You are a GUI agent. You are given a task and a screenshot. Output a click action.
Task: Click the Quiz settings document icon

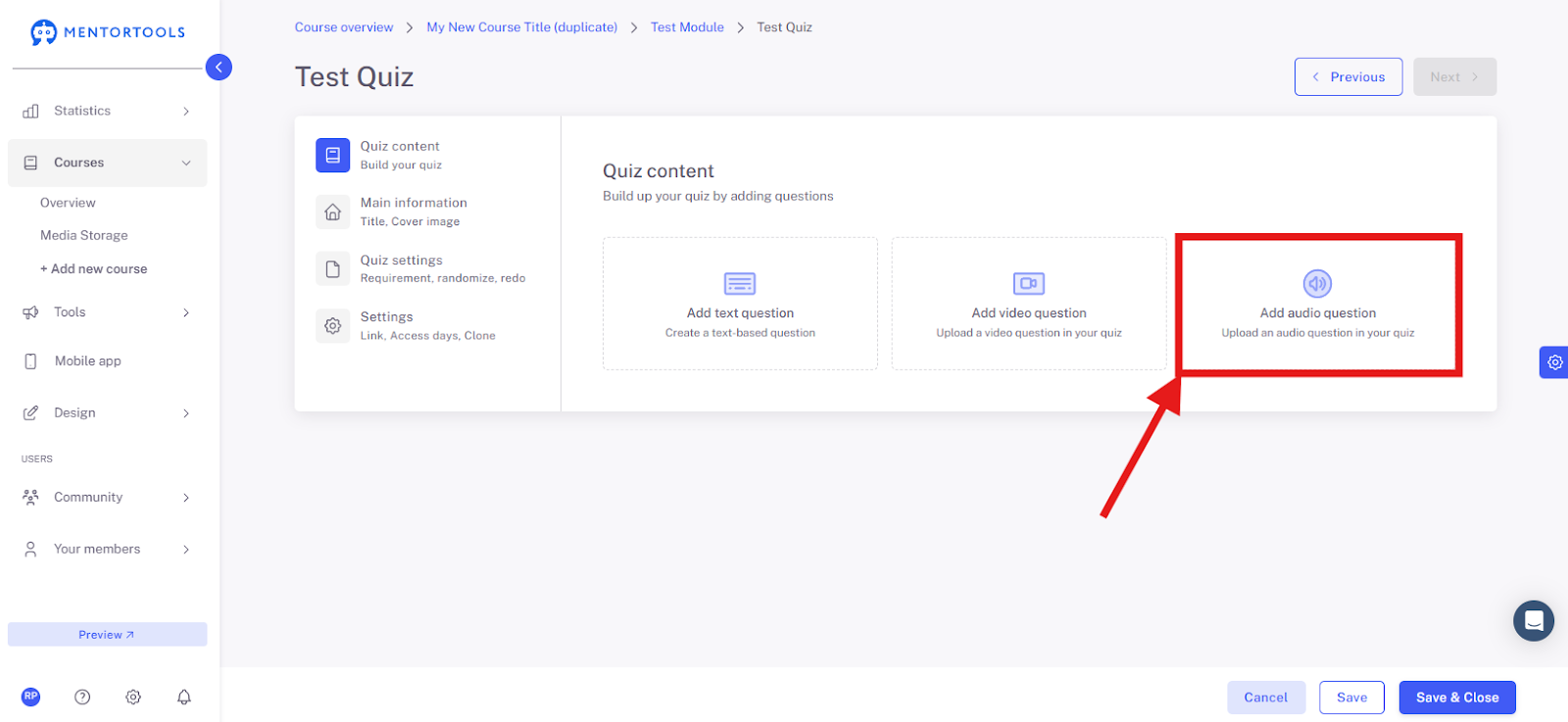[x=333, y=268]
